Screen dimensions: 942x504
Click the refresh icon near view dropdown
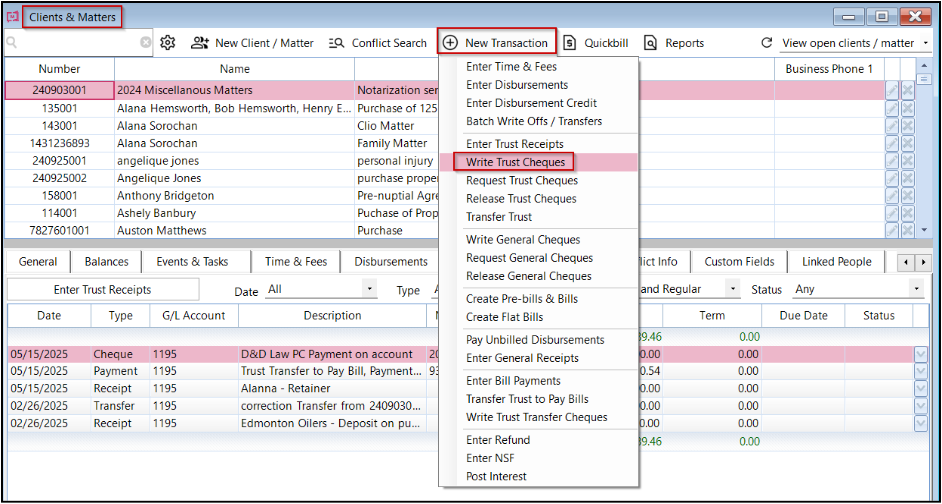coord(766,43)
